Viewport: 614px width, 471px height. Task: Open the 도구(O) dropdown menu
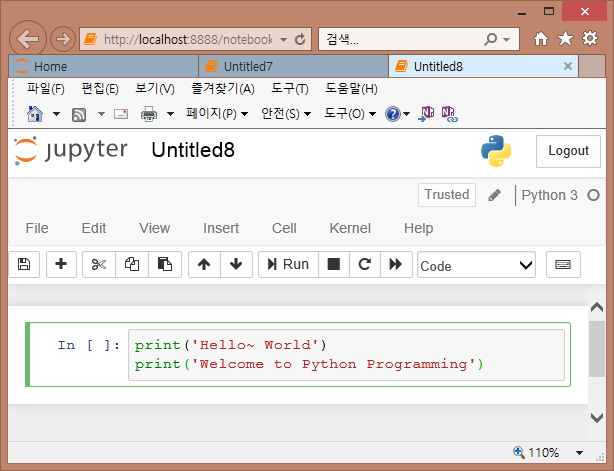pyautogui.click(x=350, y=114)
